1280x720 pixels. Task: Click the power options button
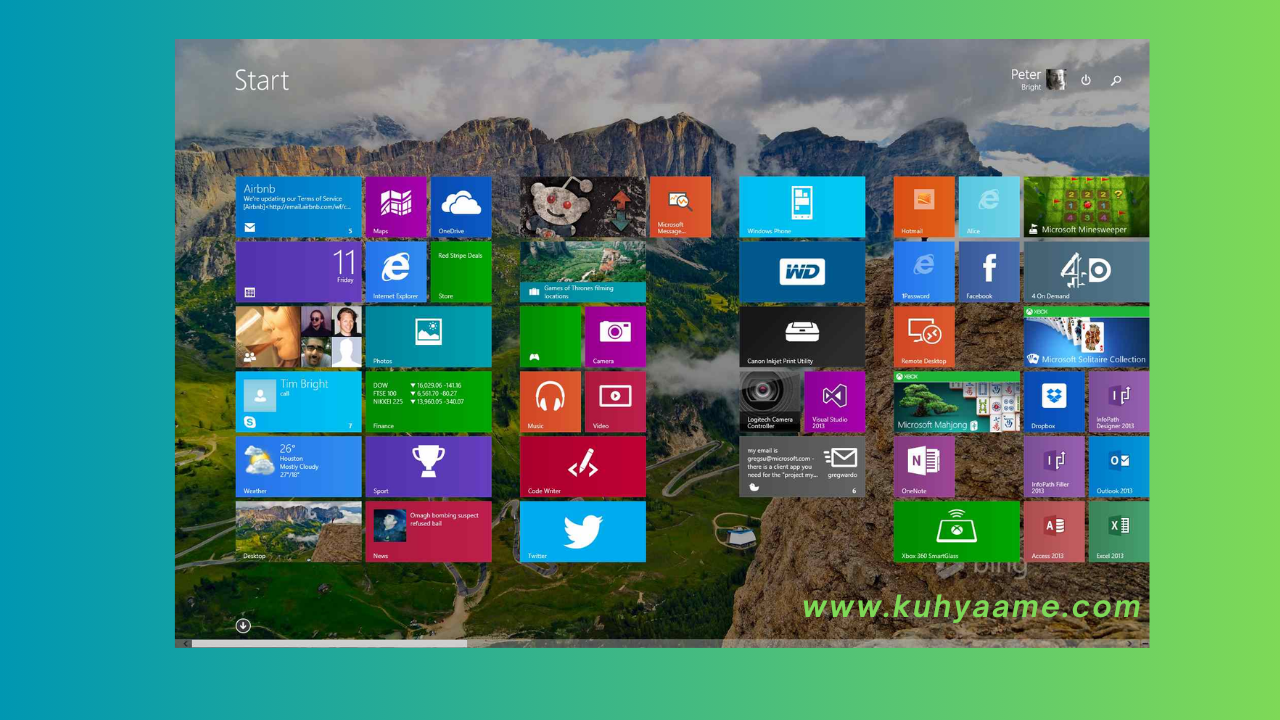1086,80
